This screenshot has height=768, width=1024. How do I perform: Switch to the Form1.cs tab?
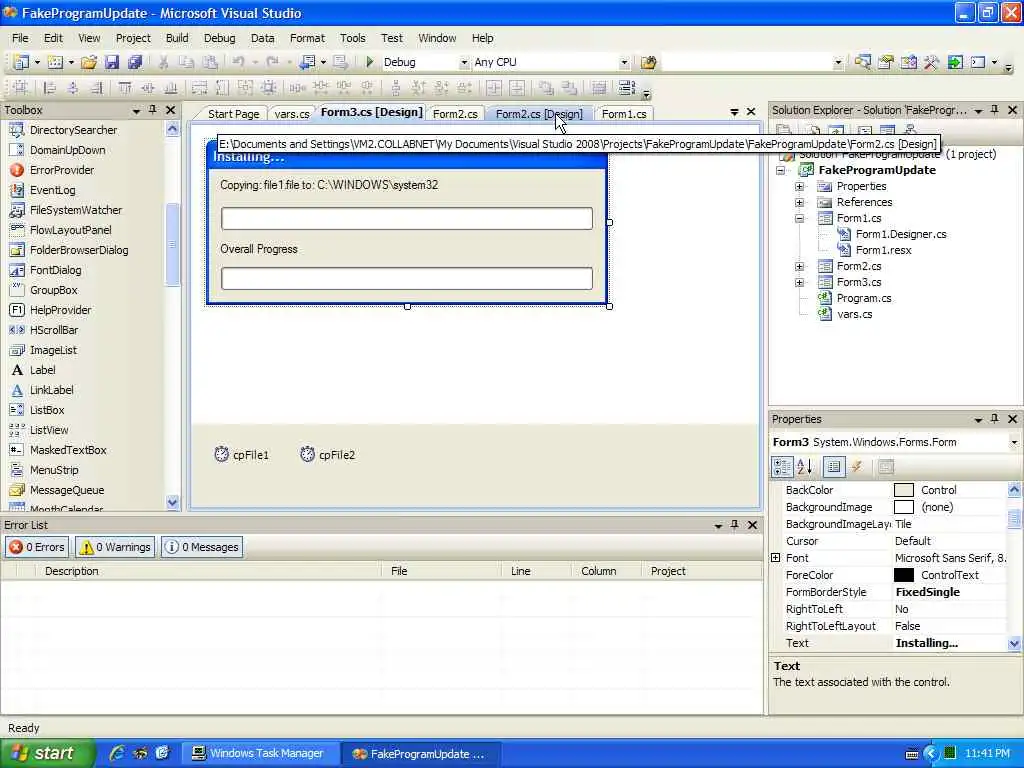624,114
